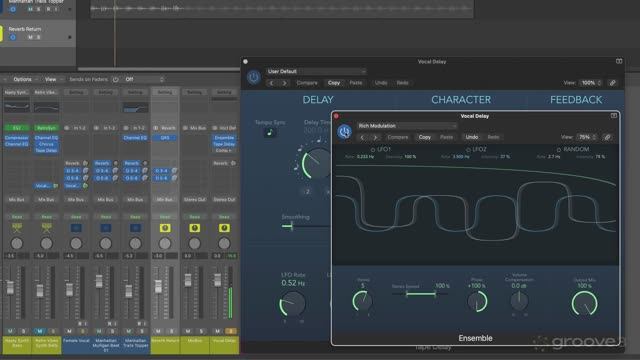The height and width of the screenshot is (360, 640).
Task: Adjust the Stereo Spread slider
Action: click(x=420, y=294)
